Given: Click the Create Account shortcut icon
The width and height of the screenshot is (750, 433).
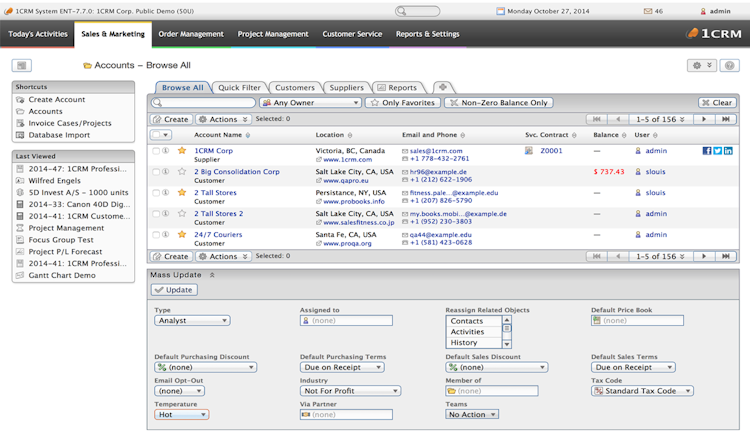Looking at the screenshot, I should (20, 100).
